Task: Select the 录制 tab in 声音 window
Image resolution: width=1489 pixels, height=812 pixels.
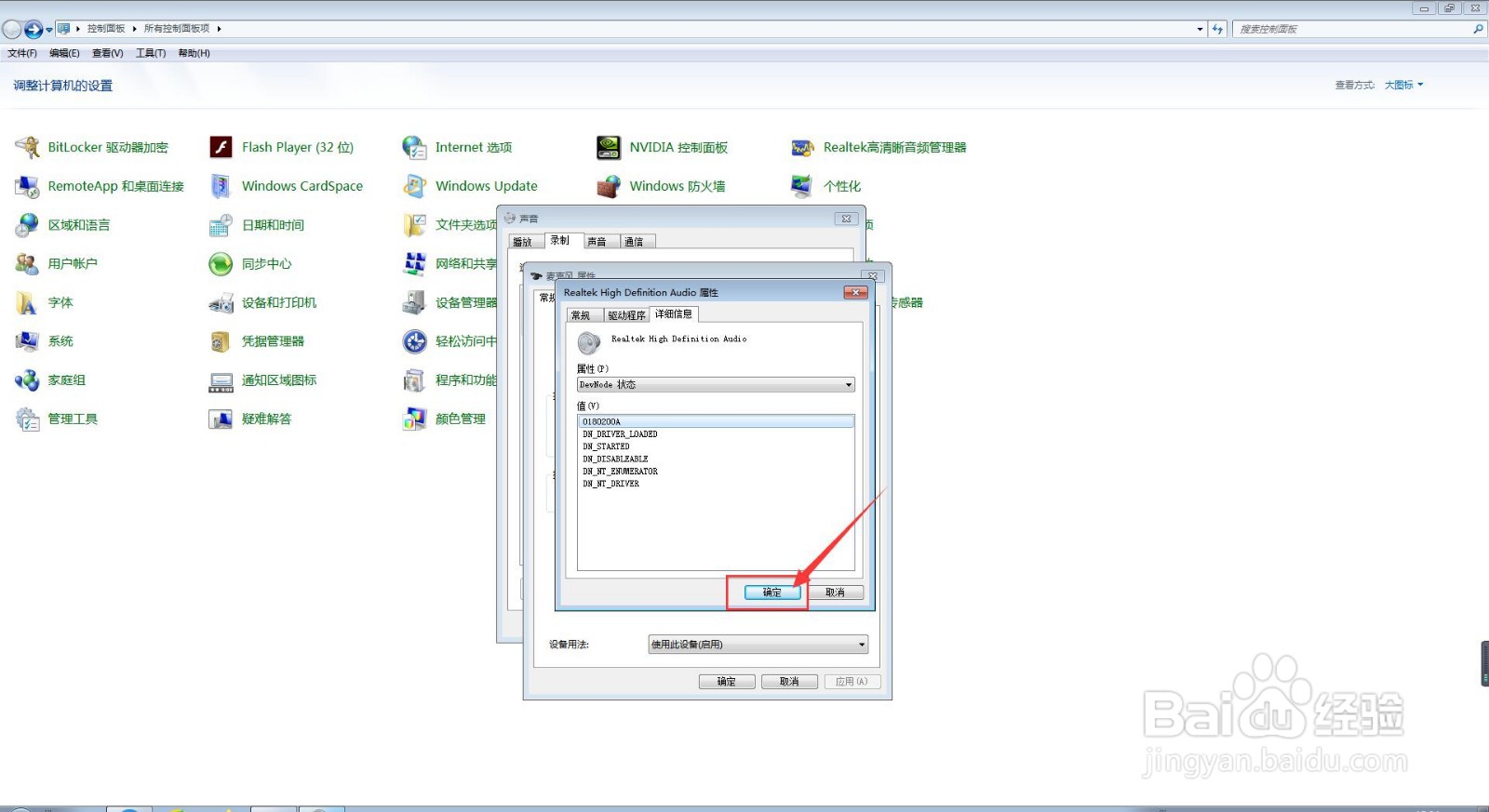Action: click(562, 240)
